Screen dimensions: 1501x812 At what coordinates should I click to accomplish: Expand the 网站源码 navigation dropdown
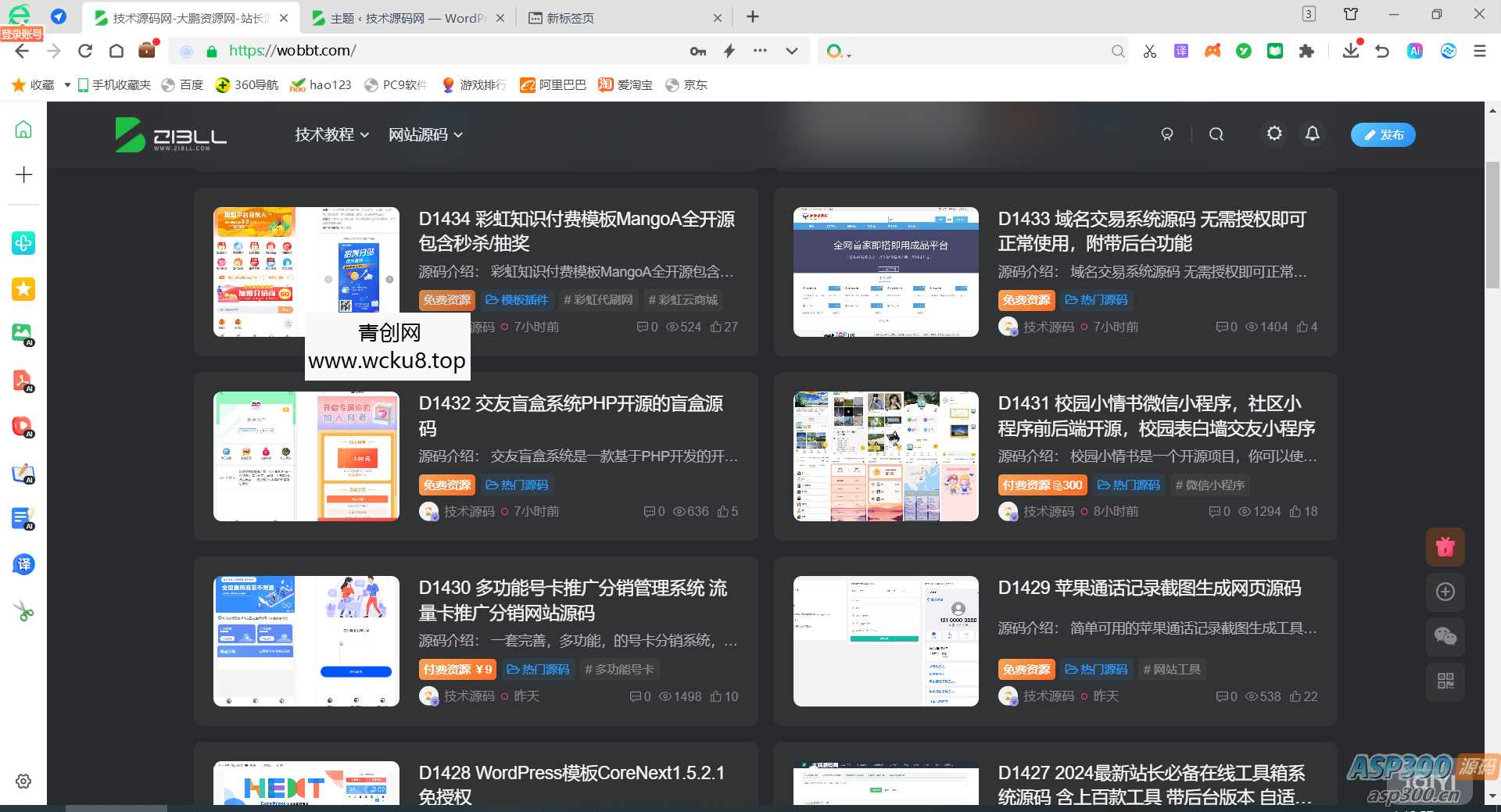(x=426, y=134)
